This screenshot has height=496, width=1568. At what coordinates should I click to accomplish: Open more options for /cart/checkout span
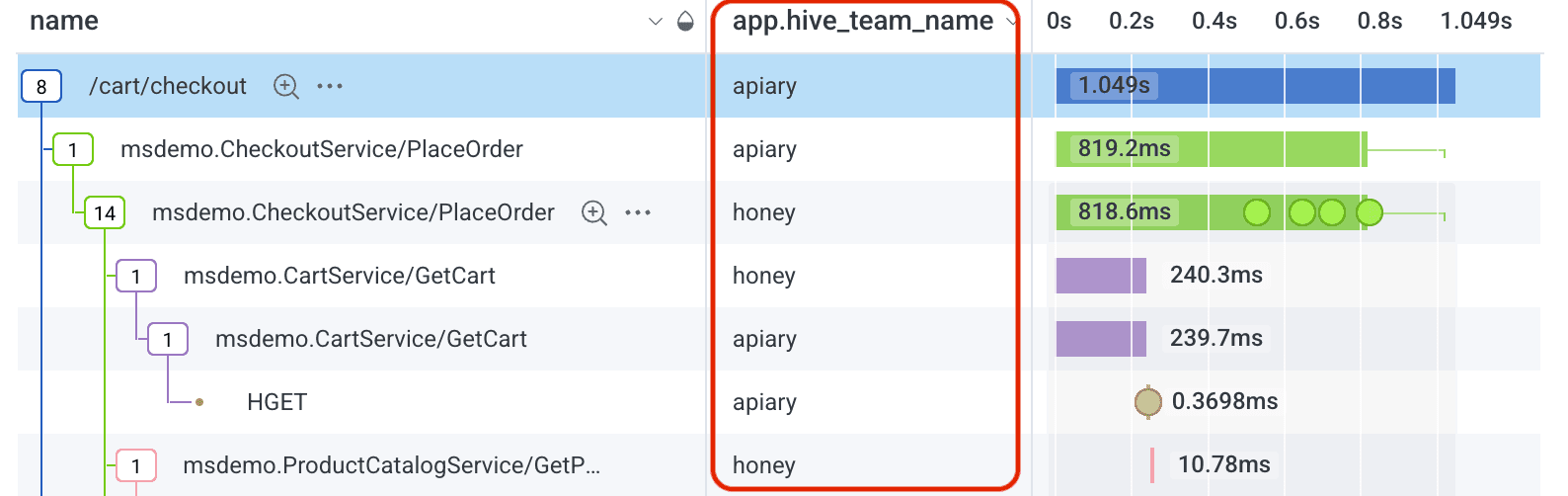coord(330,86)
